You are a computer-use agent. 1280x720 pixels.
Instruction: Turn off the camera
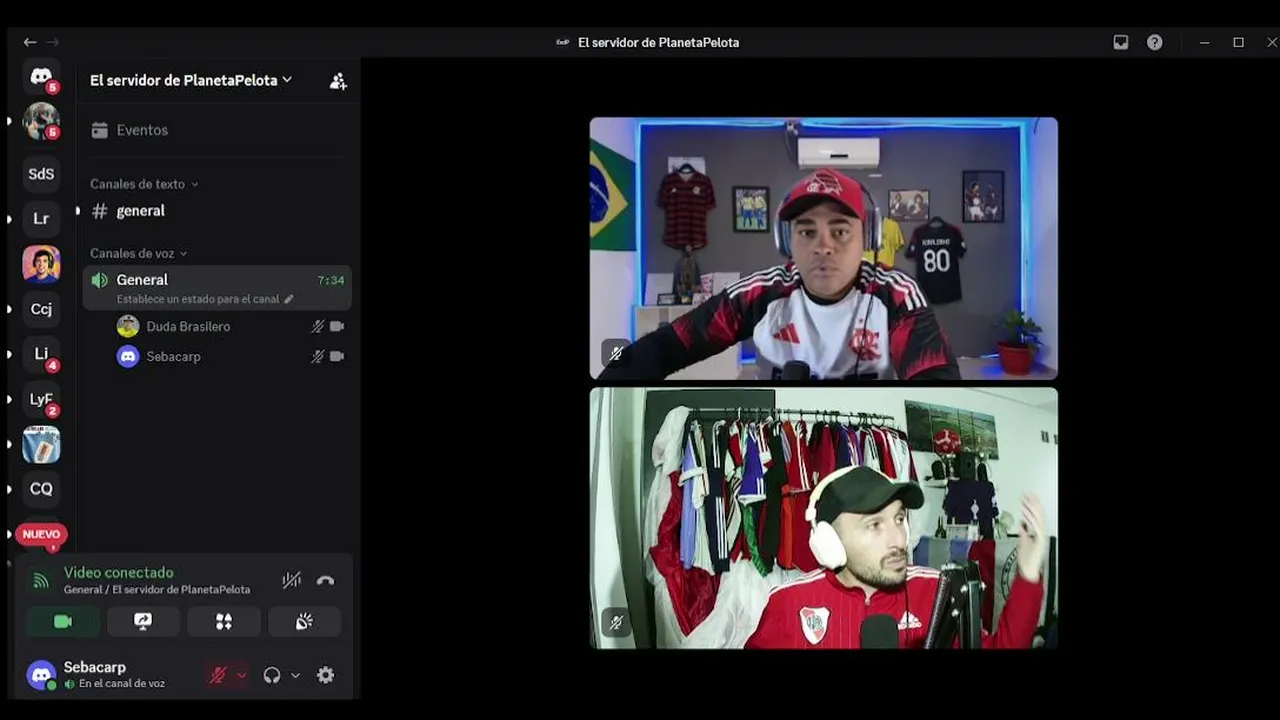pyautogui.click(x=63, y=622)
